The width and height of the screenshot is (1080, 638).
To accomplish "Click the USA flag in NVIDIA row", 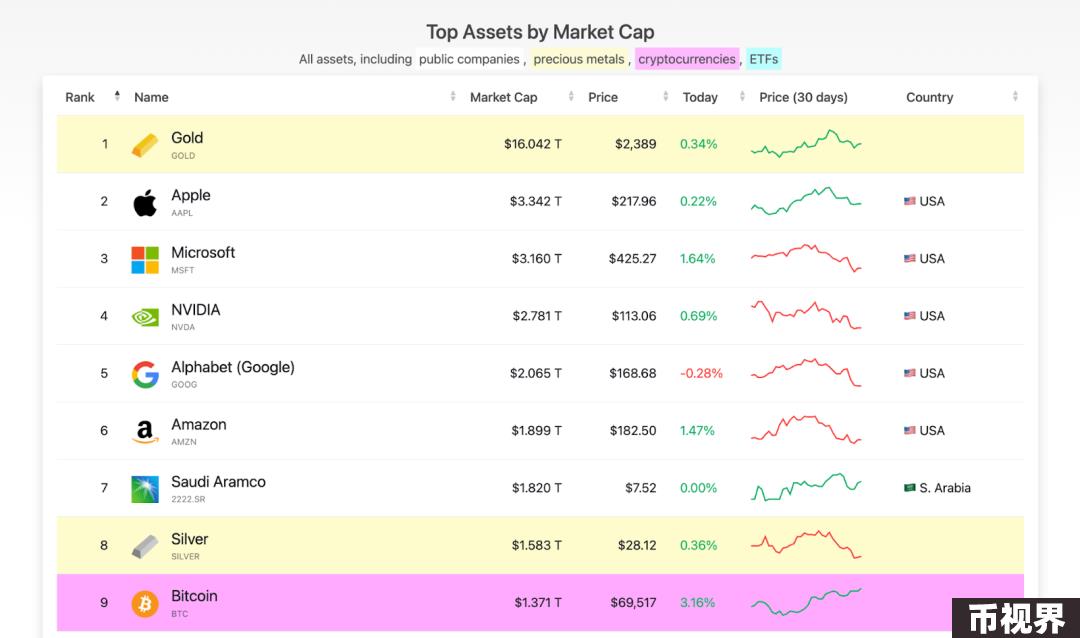I will [910, 316].
